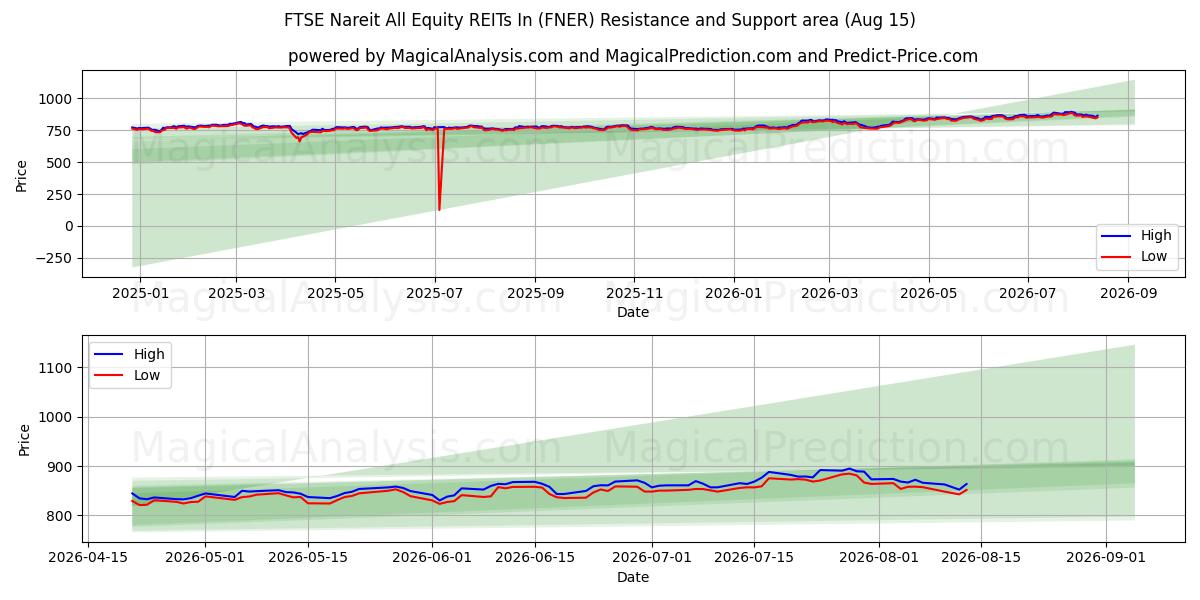This screenshot has height=600, width=1200.
Task: Click the '800' price tick on bottom chart
Action: pyautogui.click(x=61, y=516)
